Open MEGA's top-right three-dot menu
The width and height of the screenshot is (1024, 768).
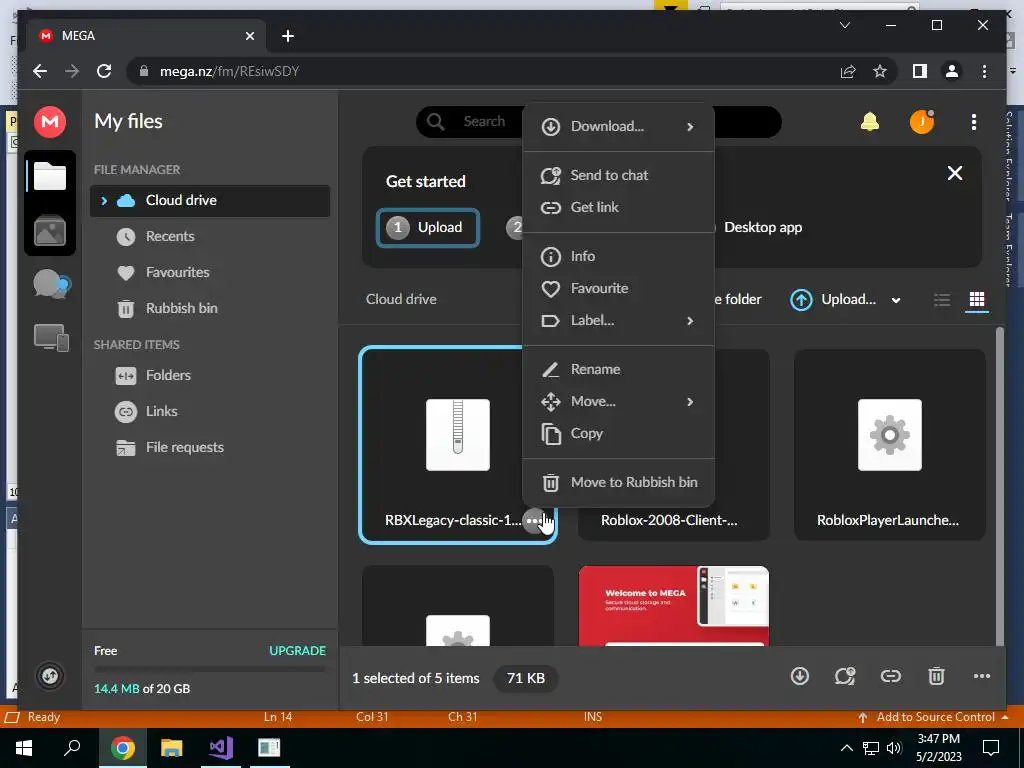pos(974,121)
